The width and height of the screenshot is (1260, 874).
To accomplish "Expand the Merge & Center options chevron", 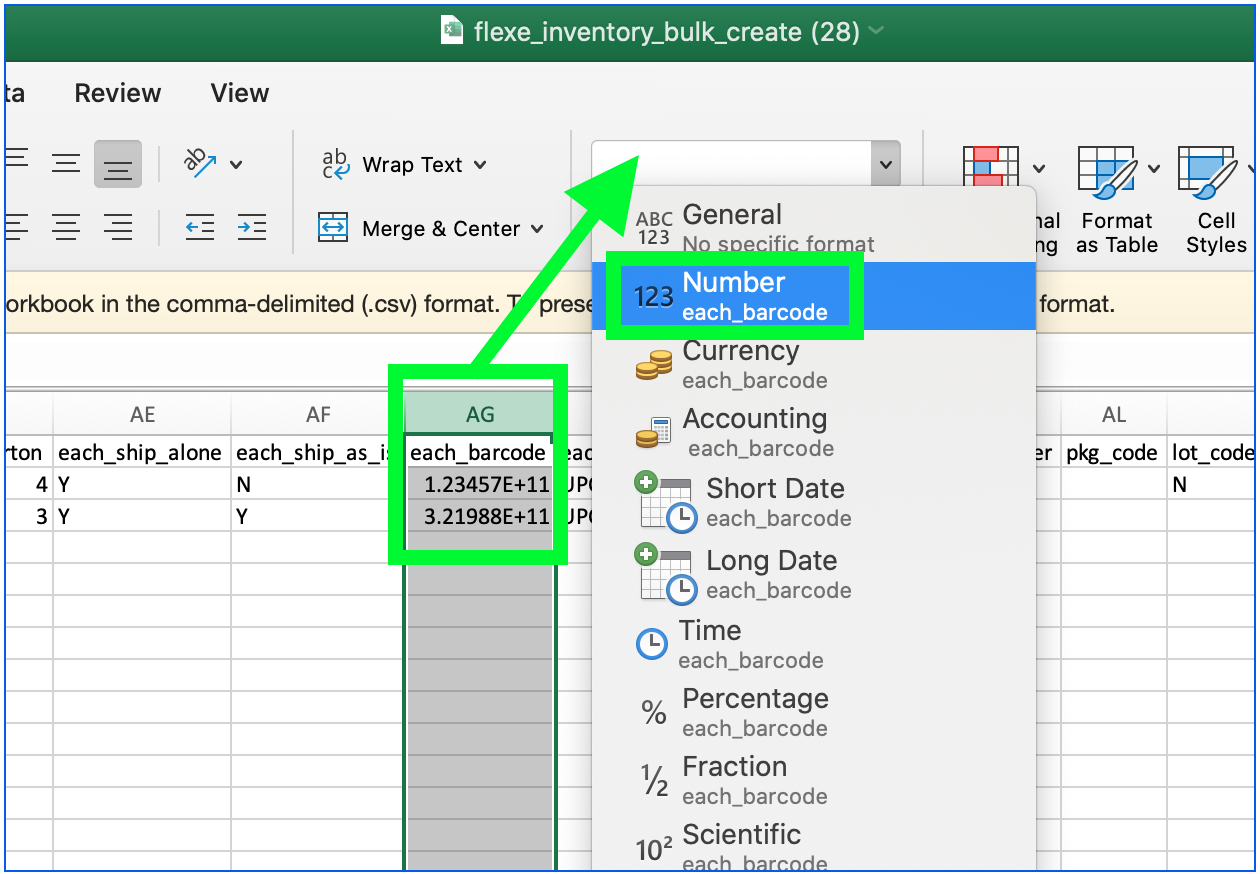I will 536,228.
